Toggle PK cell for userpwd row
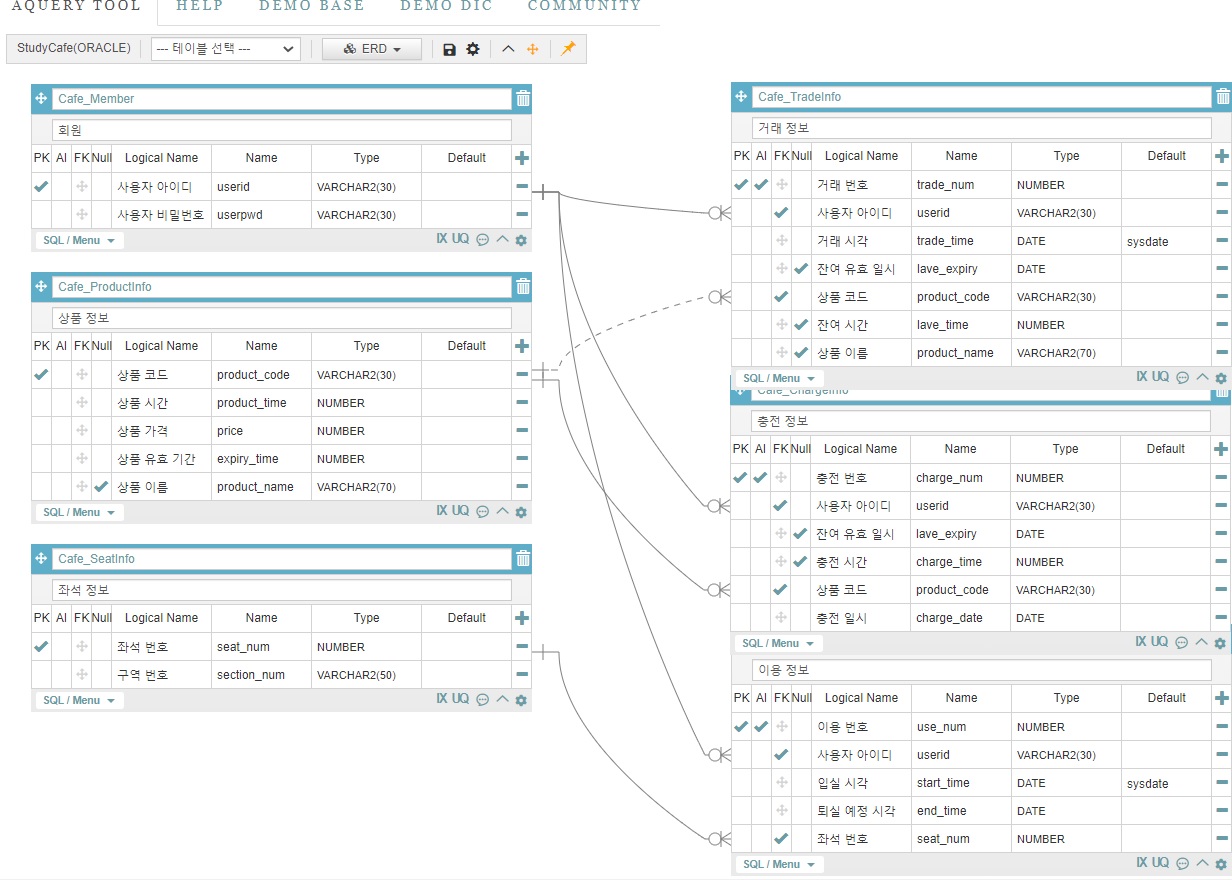The image size is (1232, 880). coord(41,214)
